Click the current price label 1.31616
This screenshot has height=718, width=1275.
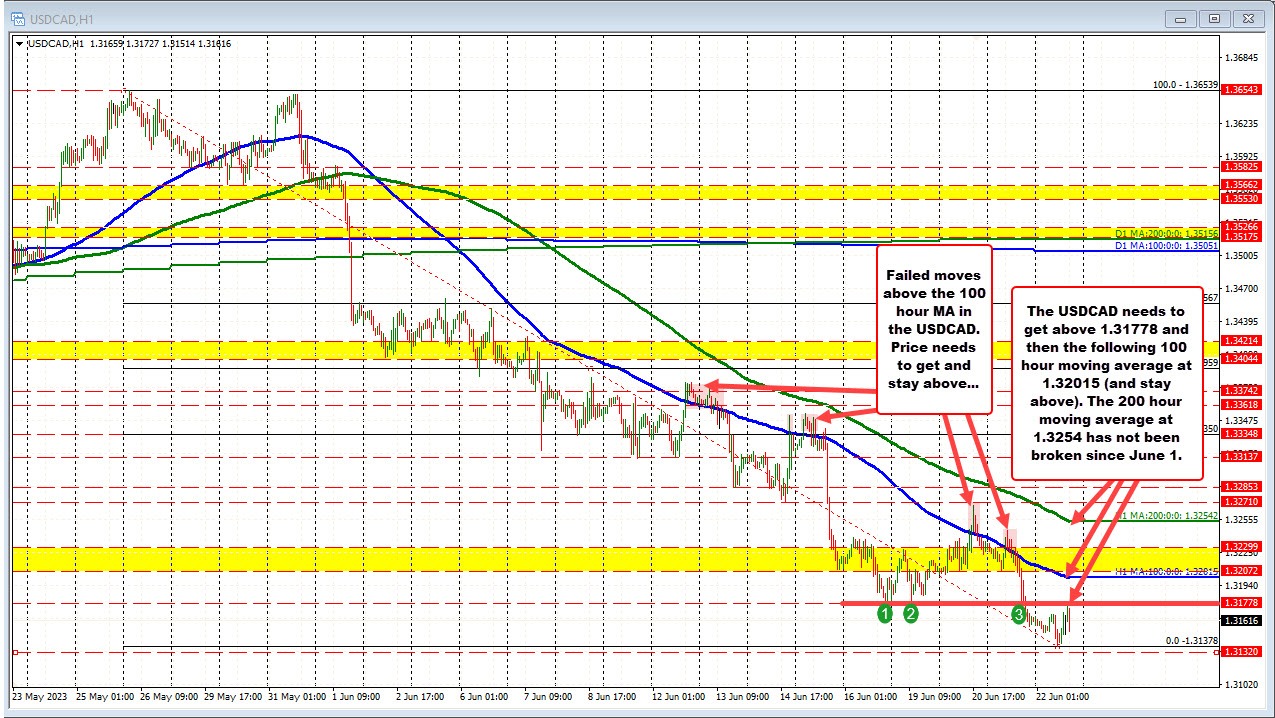[1239, 621]
